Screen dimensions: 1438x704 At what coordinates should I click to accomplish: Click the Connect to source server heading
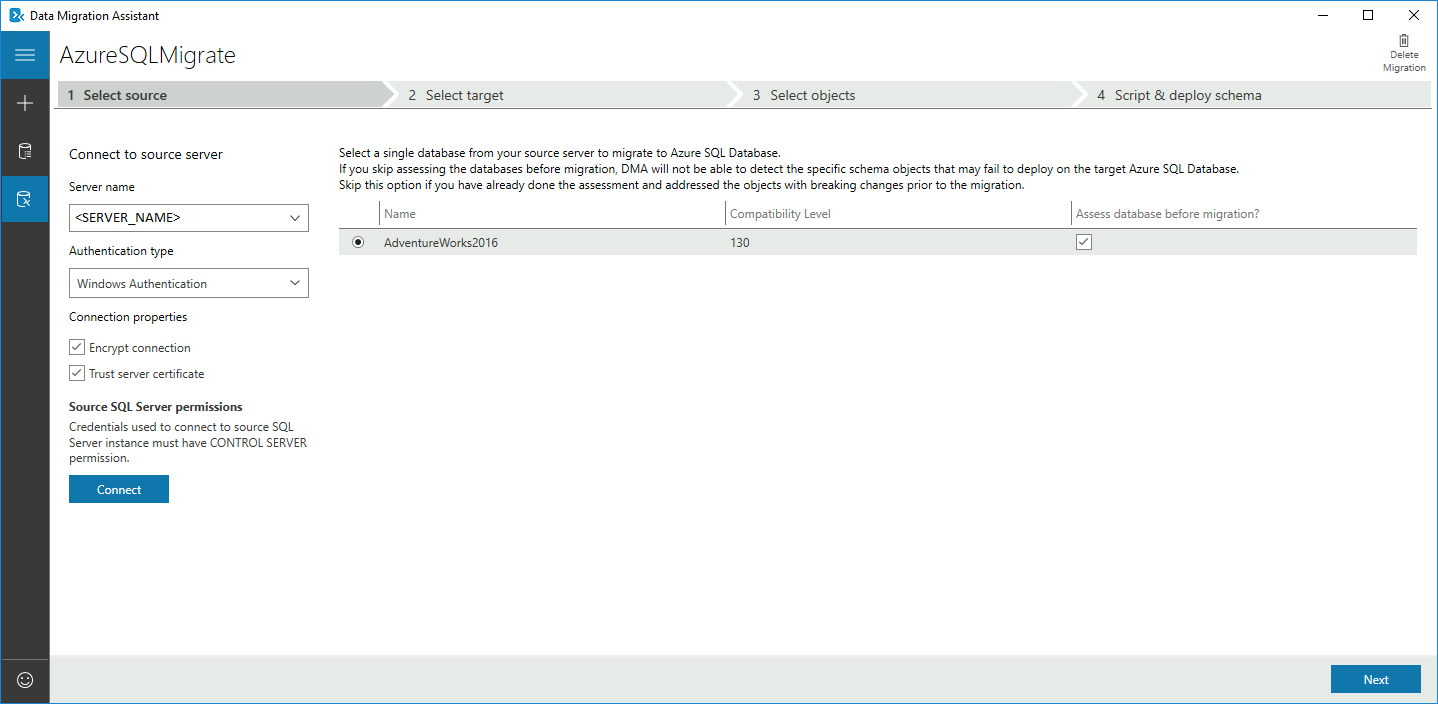tap(146, 154)
